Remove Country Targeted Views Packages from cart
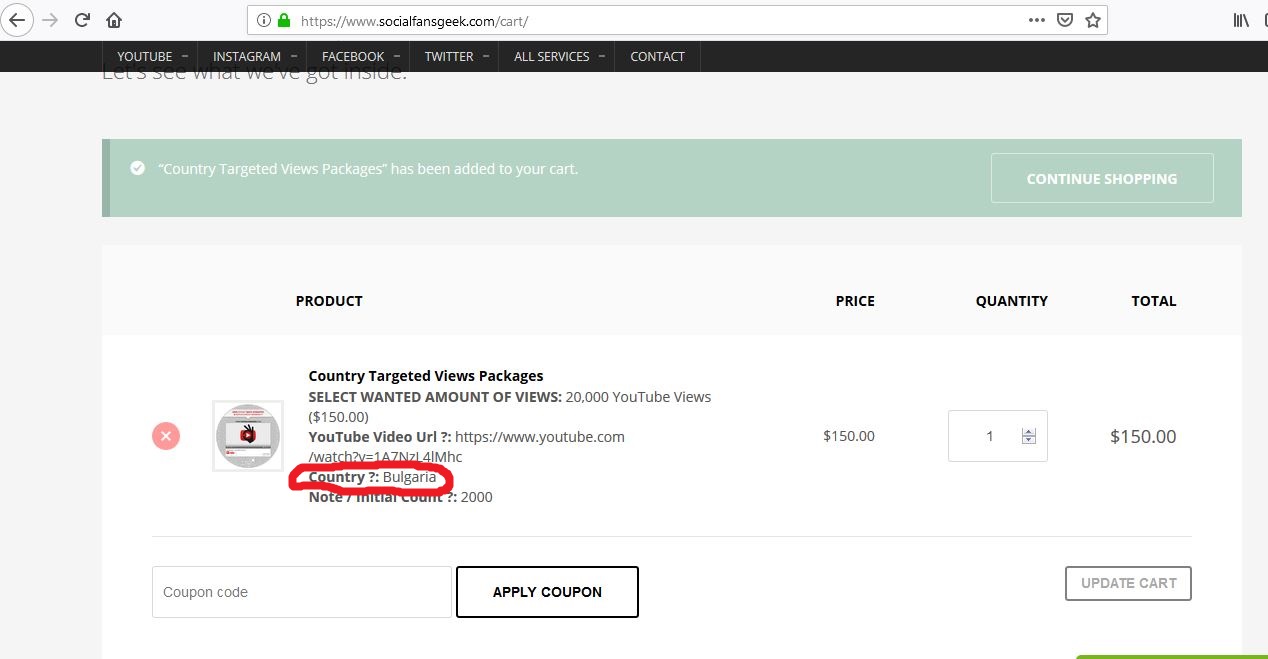This screenshot has height=659, width=1268. pos(166,436)
